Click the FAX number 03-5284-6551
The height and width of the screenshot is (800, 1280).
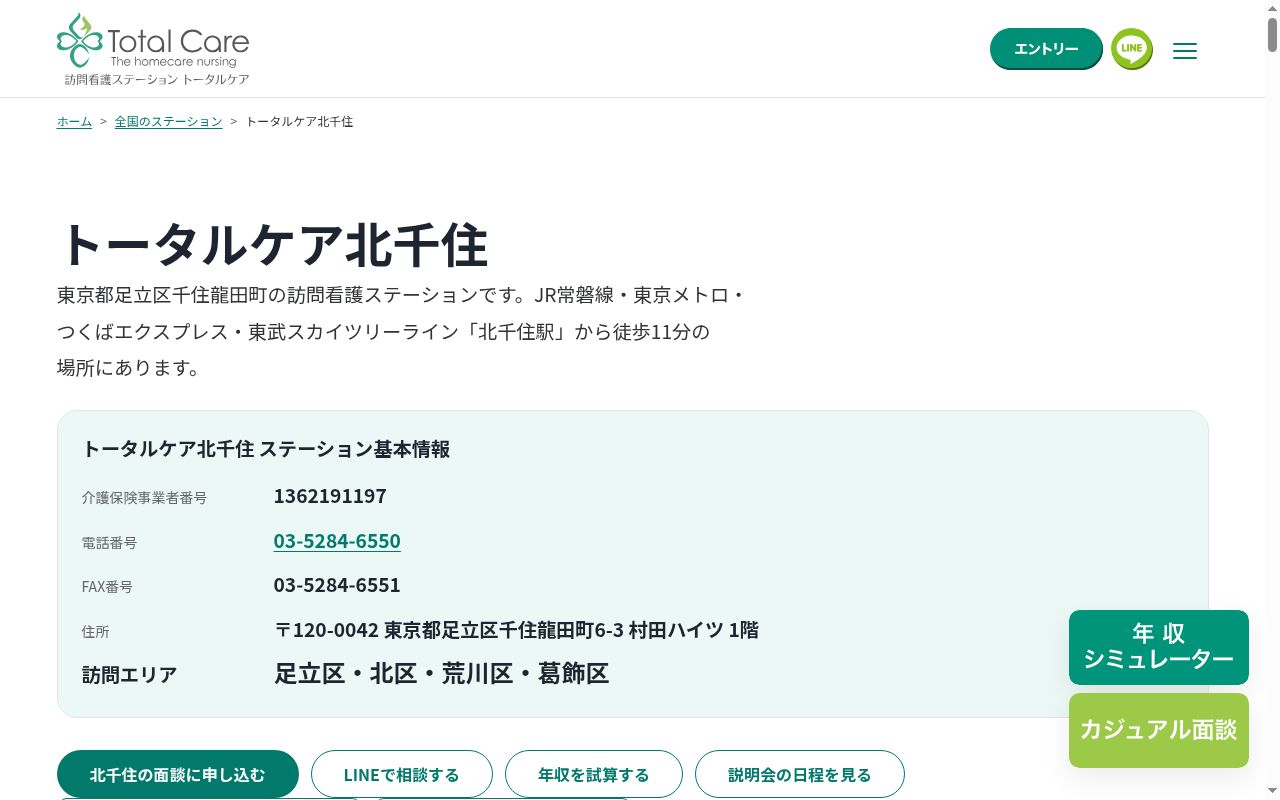[337, 585]
